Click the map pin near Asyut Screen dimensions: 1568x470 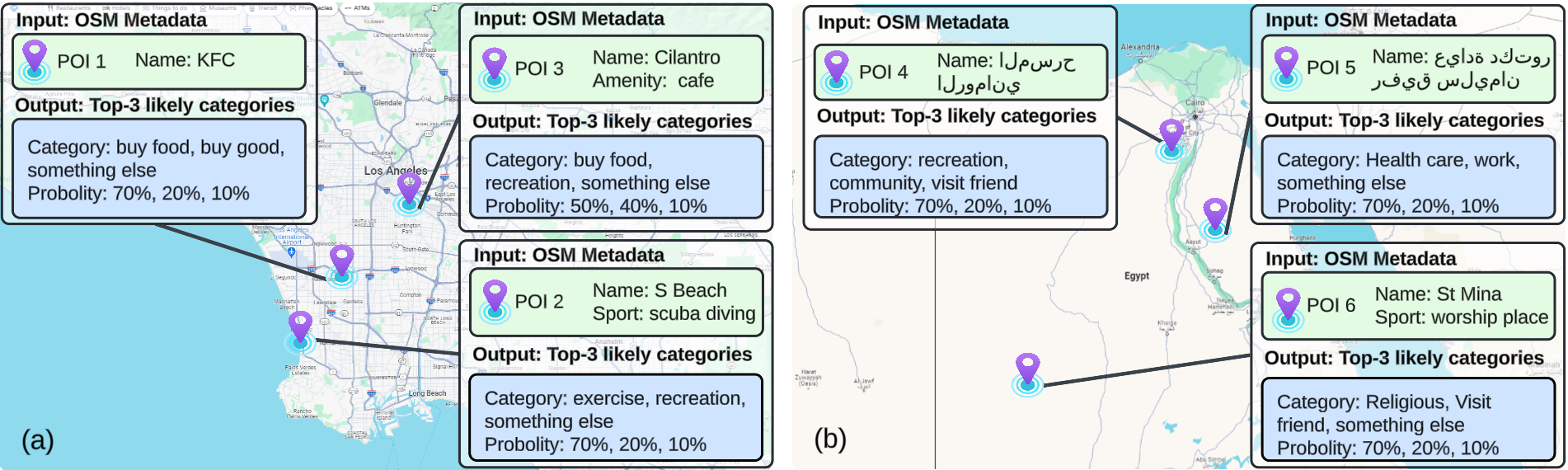coord(1214,219)
